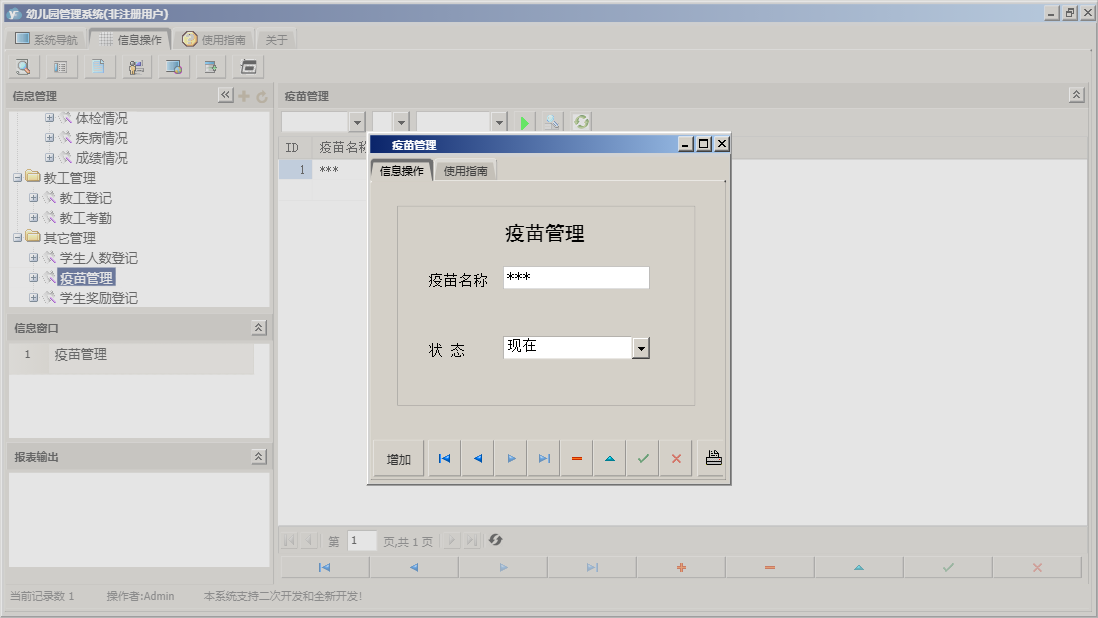
Task: Select 教工考勤 in the information tree
Action: click(x=86, y=217)
